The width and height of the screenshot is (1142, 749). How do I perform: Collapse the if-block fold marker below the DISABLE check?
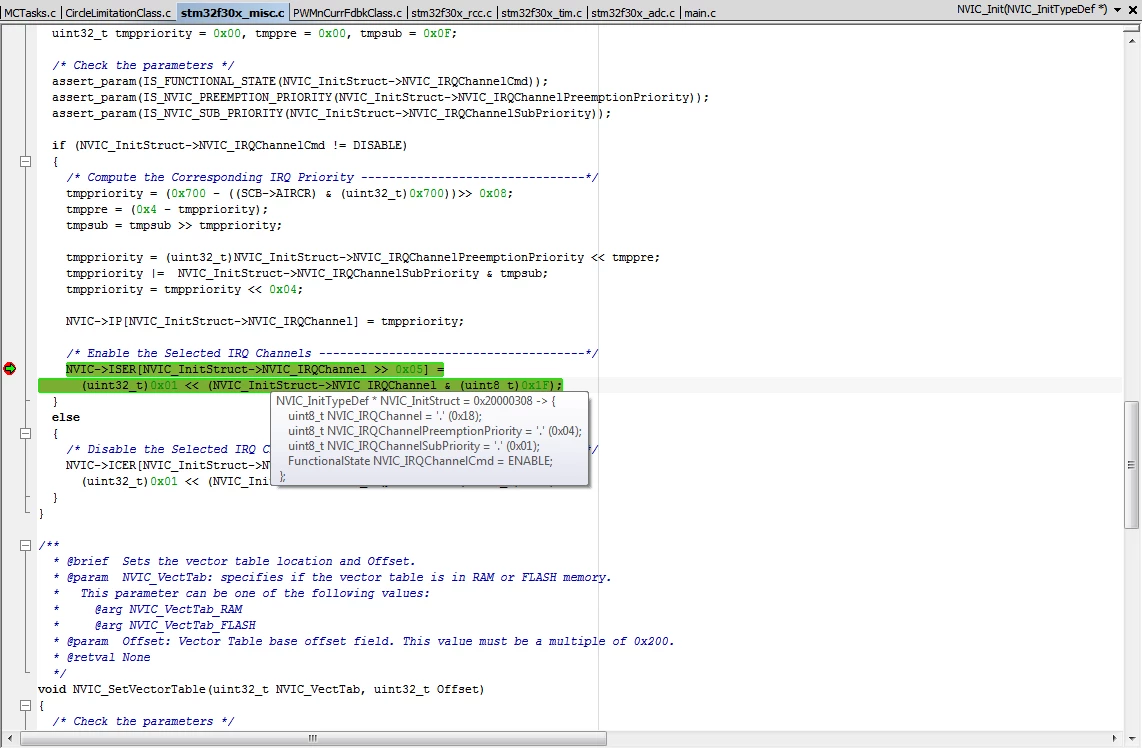point(25,162)
